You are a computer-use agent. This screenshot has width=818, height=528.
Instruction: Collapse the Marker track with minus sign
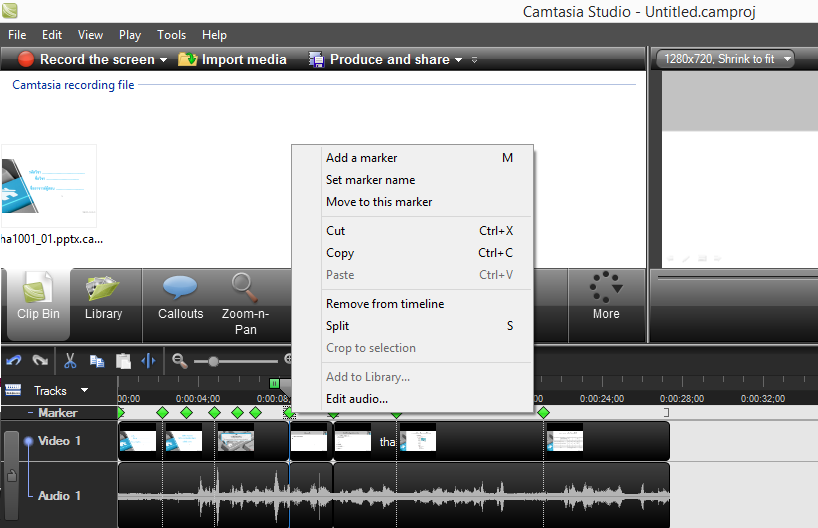30,413
